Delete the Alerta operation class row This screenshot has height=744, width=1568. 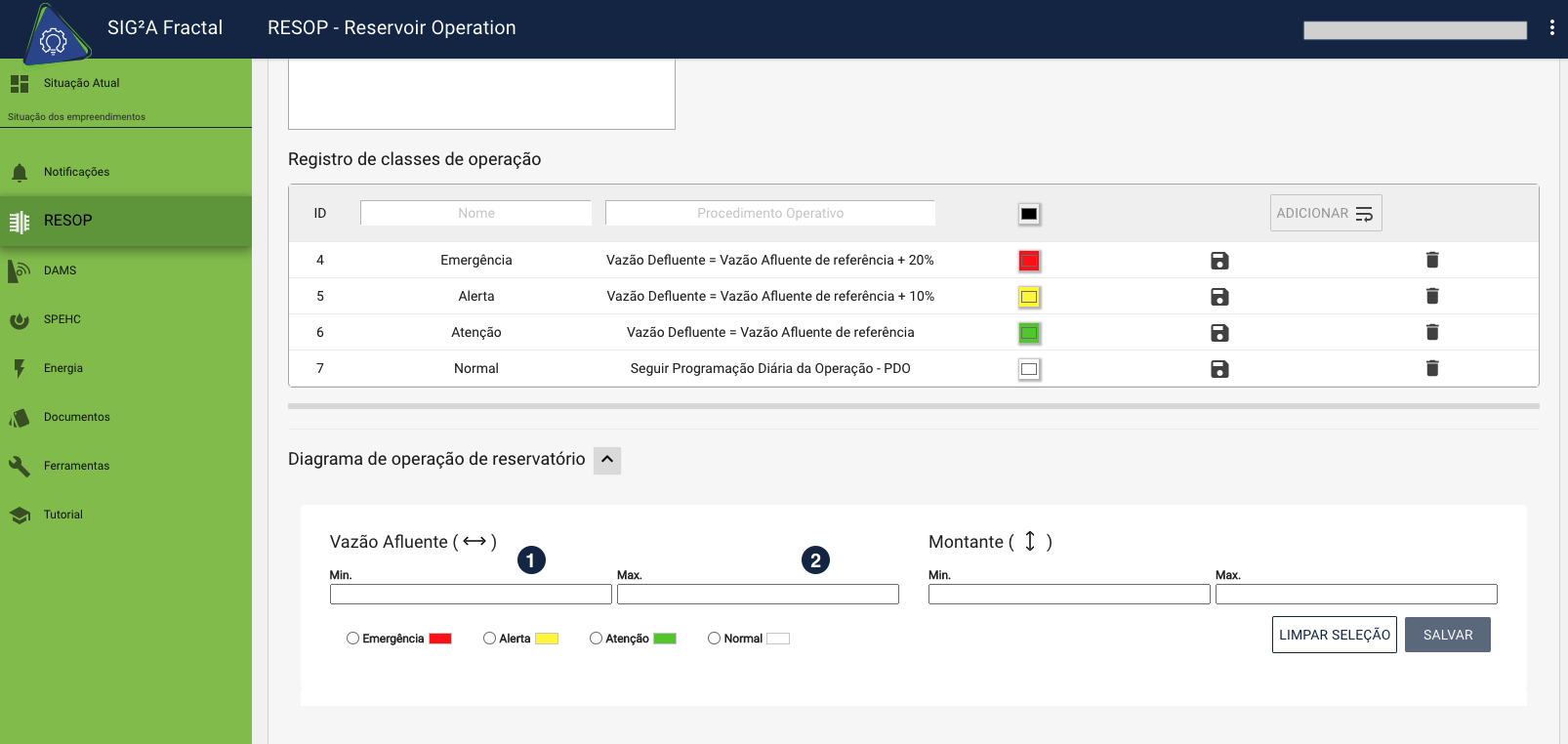point(1432,296)
